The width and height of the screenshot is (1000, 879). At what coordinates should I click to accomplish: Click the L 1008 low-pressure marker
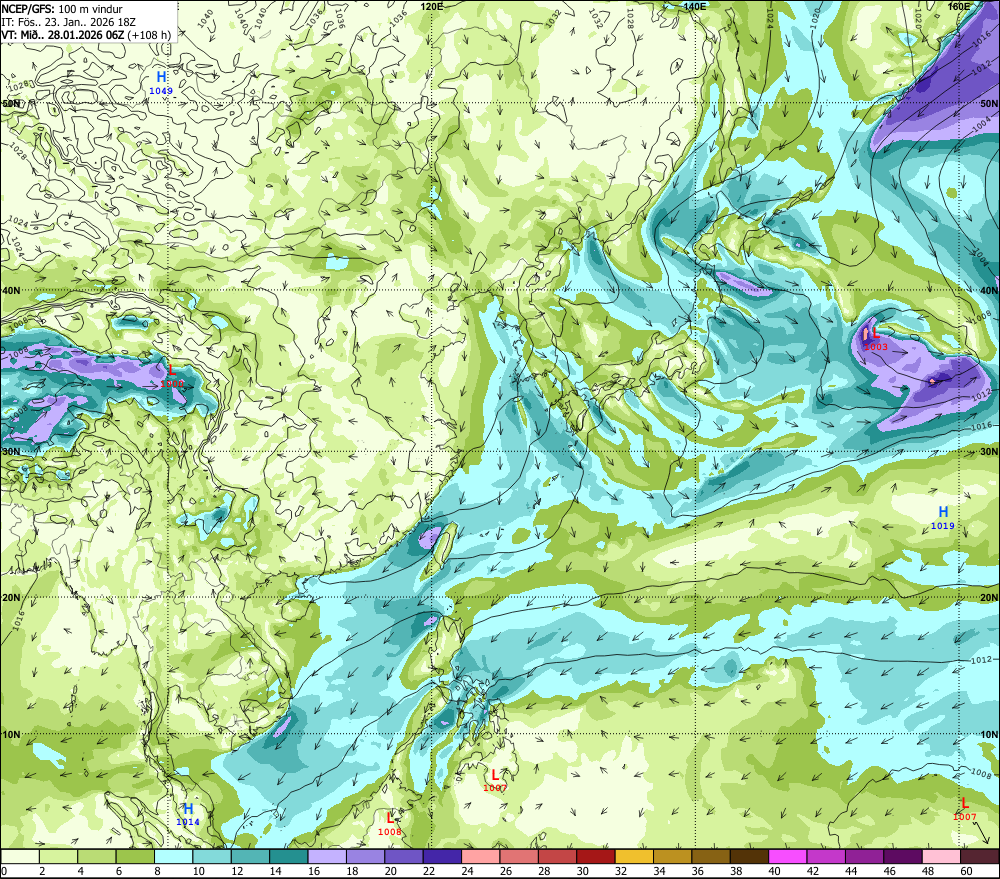point(390,824)
